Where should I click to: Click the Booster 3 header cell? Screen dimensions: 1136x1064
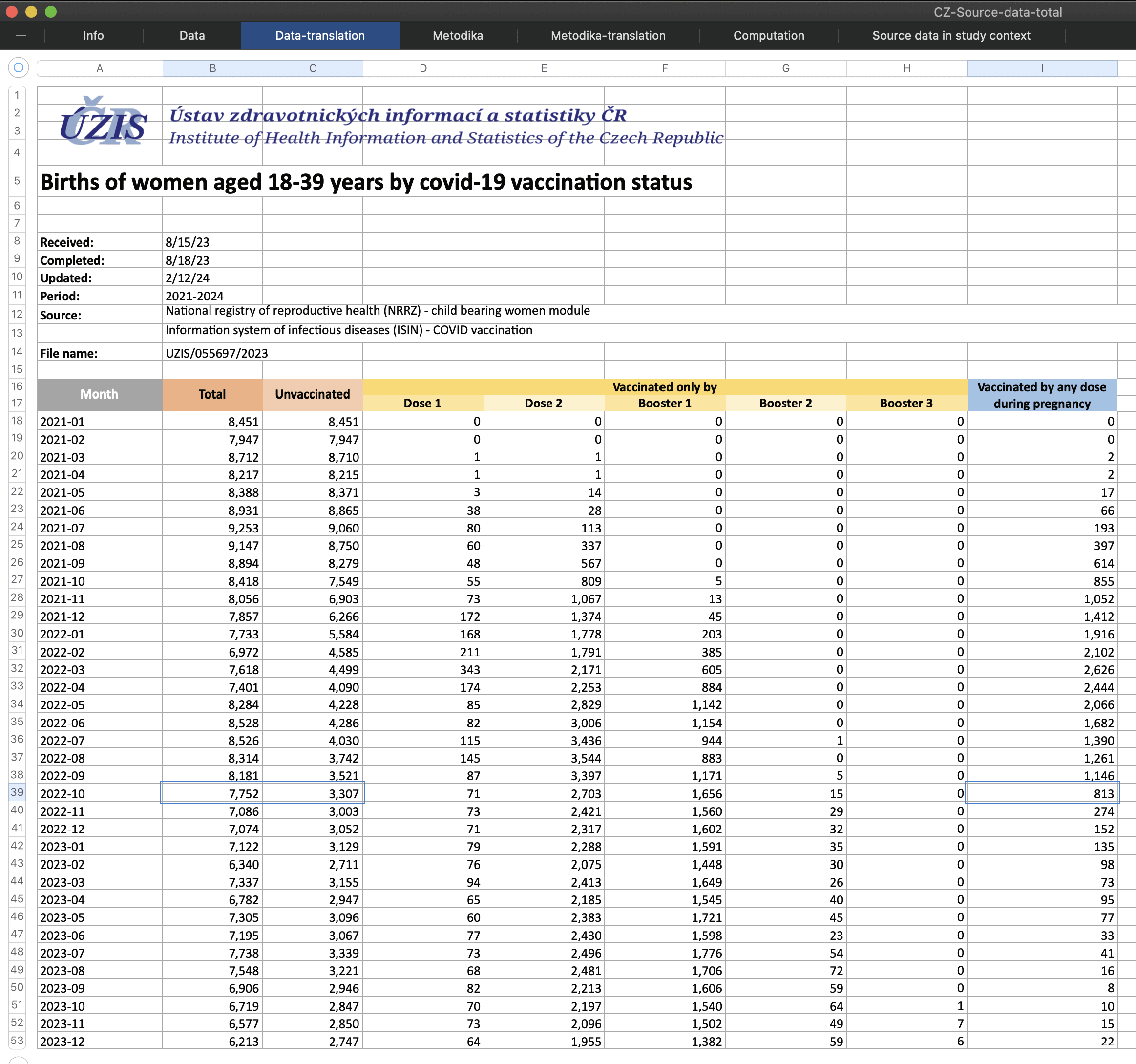point(906,403)
